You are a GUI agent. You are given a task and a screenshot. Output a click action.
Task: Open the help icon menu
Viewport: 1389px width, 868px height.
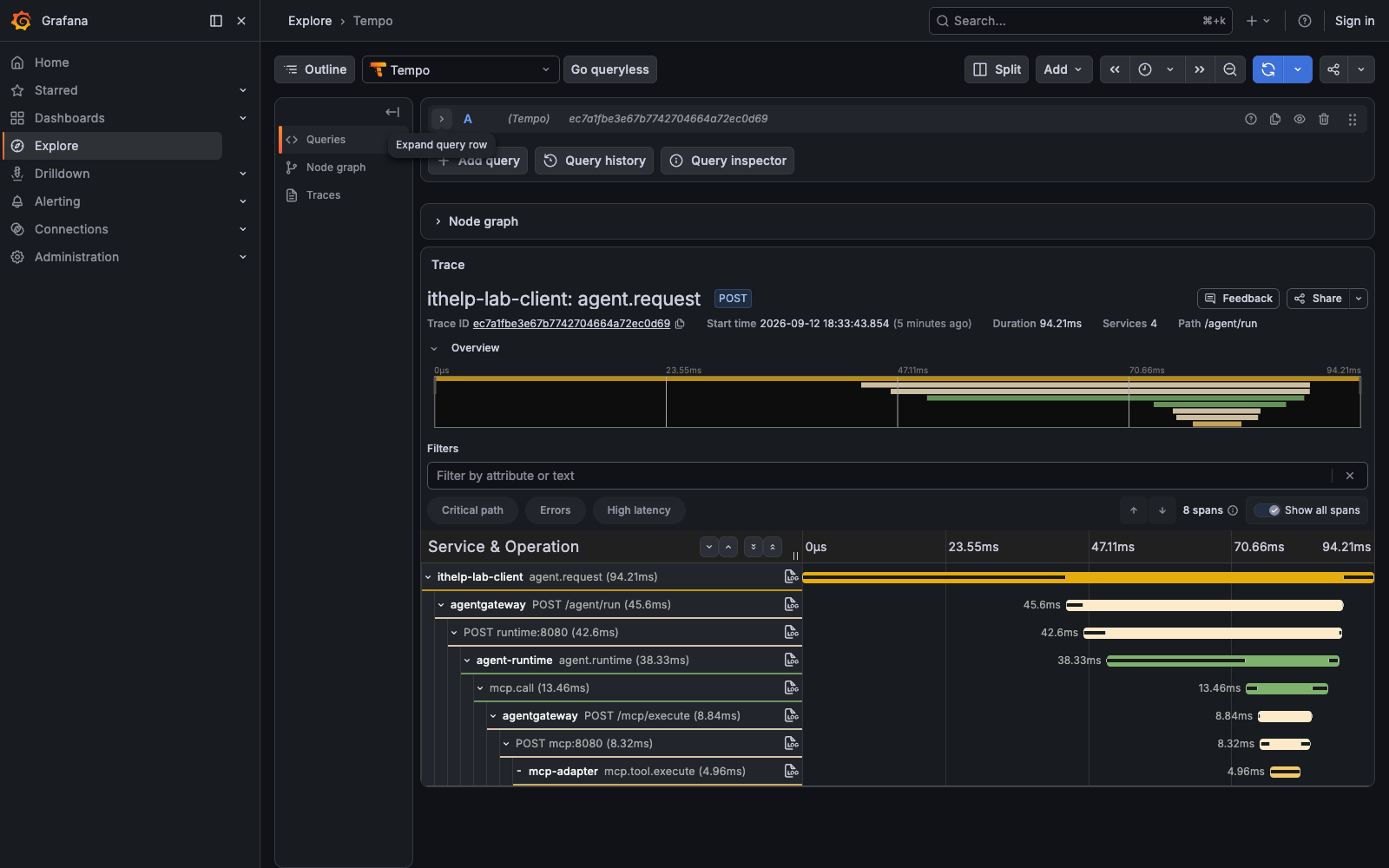(1305, 21)
